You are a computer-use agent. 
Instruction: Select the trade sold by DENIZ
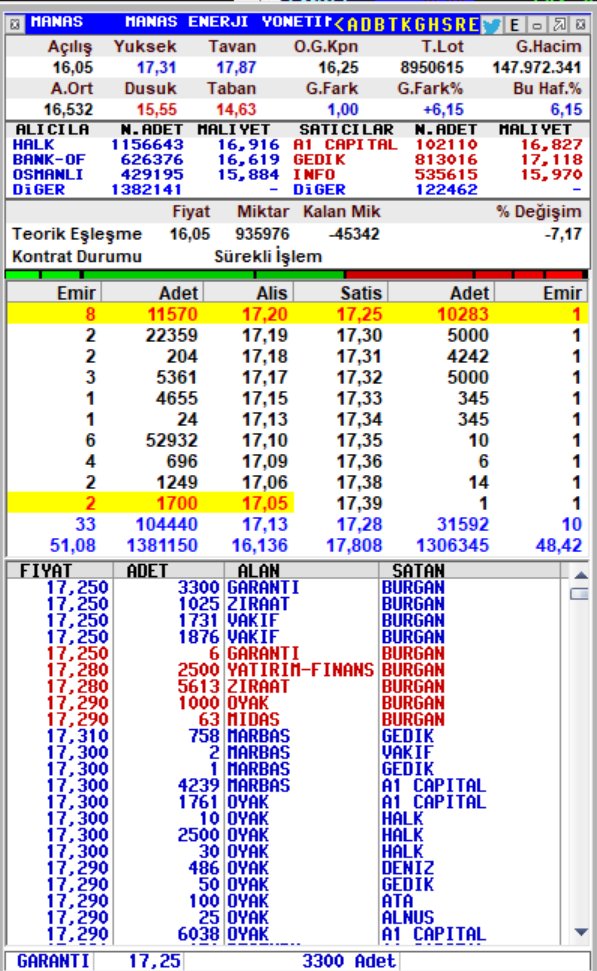(285, 868)
